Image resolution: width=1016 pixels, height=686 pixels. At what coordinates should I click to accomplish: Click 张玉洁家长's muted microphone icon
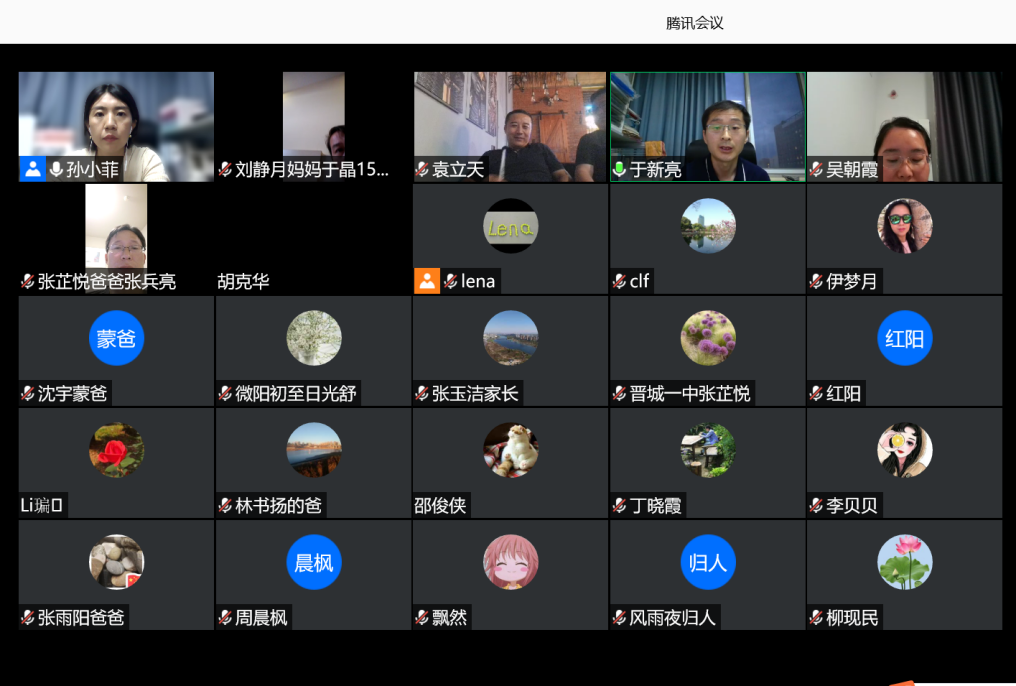click(422, 393)
